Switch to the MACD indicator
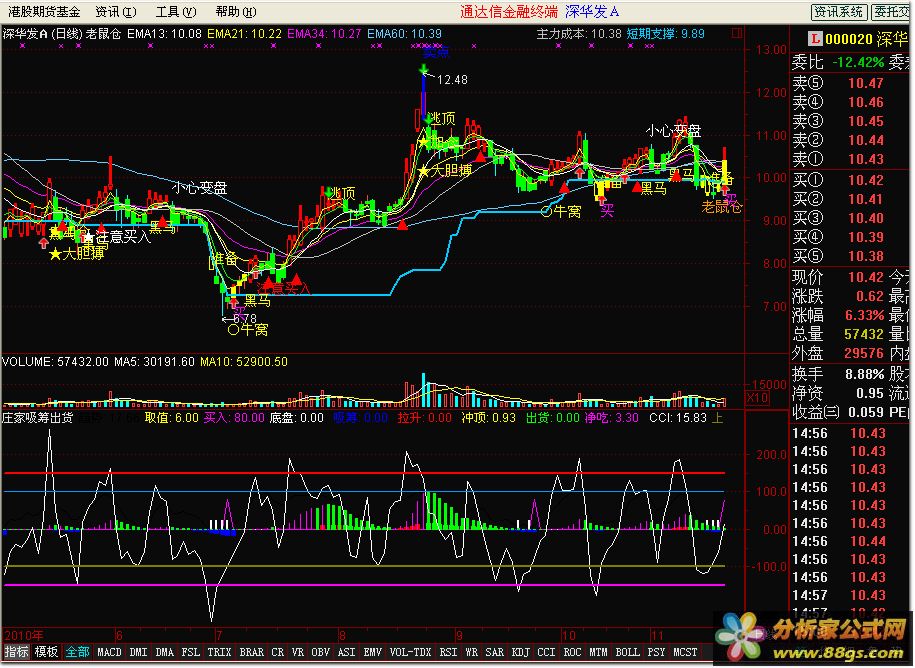 pos(109,652)
